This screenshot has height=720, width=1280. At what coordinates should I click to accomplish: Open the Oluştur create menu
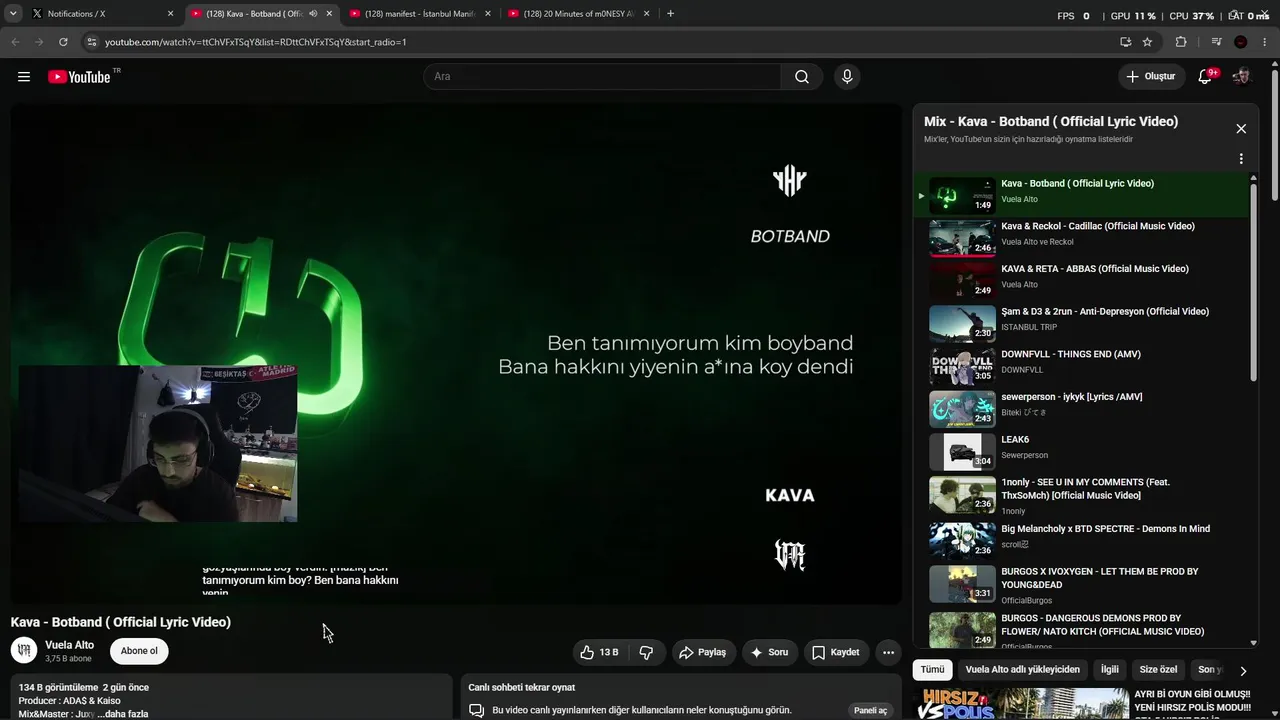(x=1151, y=77)
